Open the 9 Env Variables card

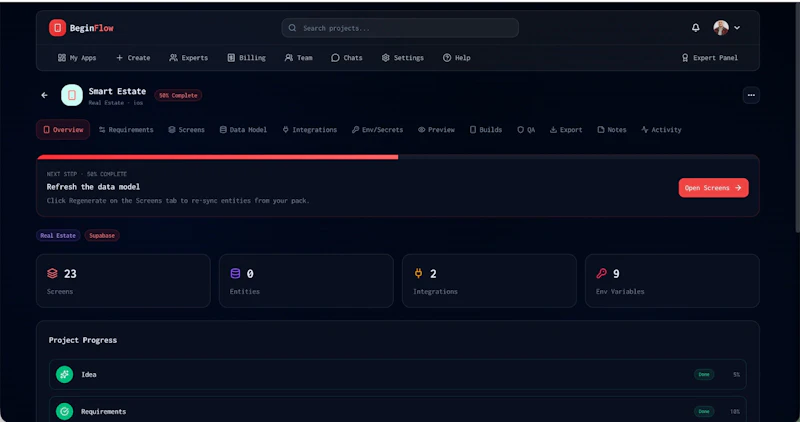(672, 281)
